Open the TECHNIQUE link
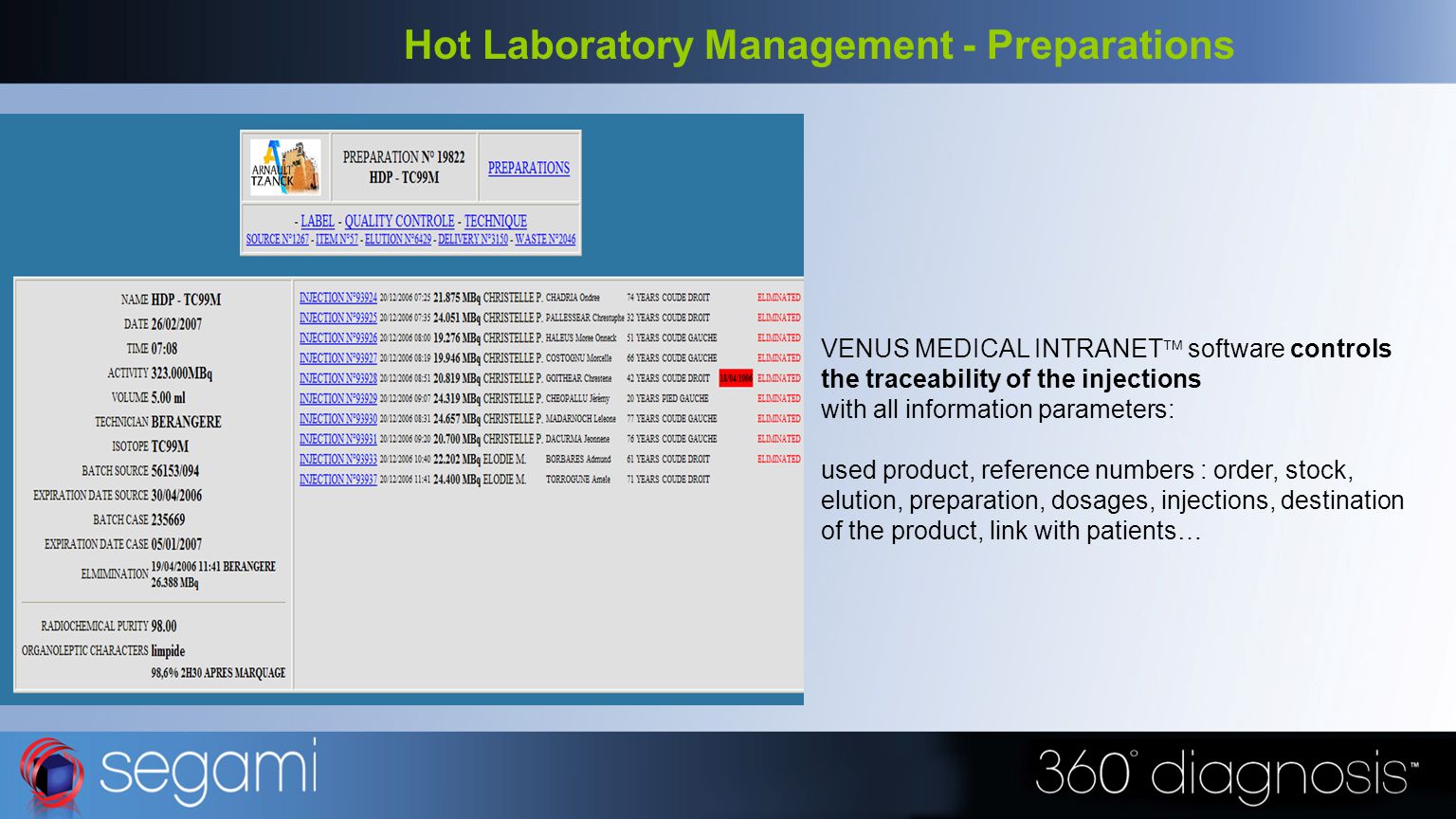Viewport: 1456px width, 819px height. (x=496, y=221)
